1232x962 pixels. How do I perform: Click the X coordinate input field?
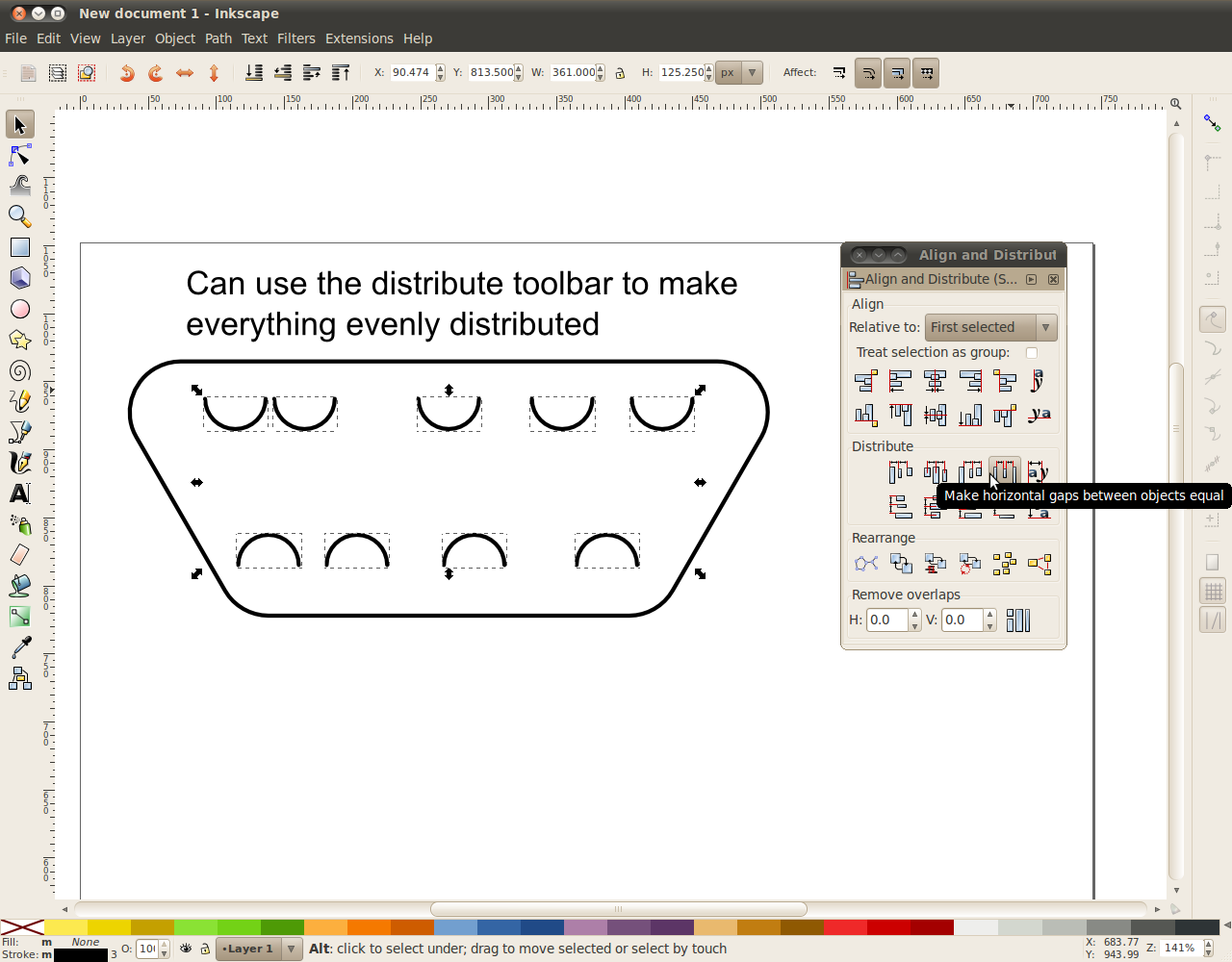click(x=411, y=73)
